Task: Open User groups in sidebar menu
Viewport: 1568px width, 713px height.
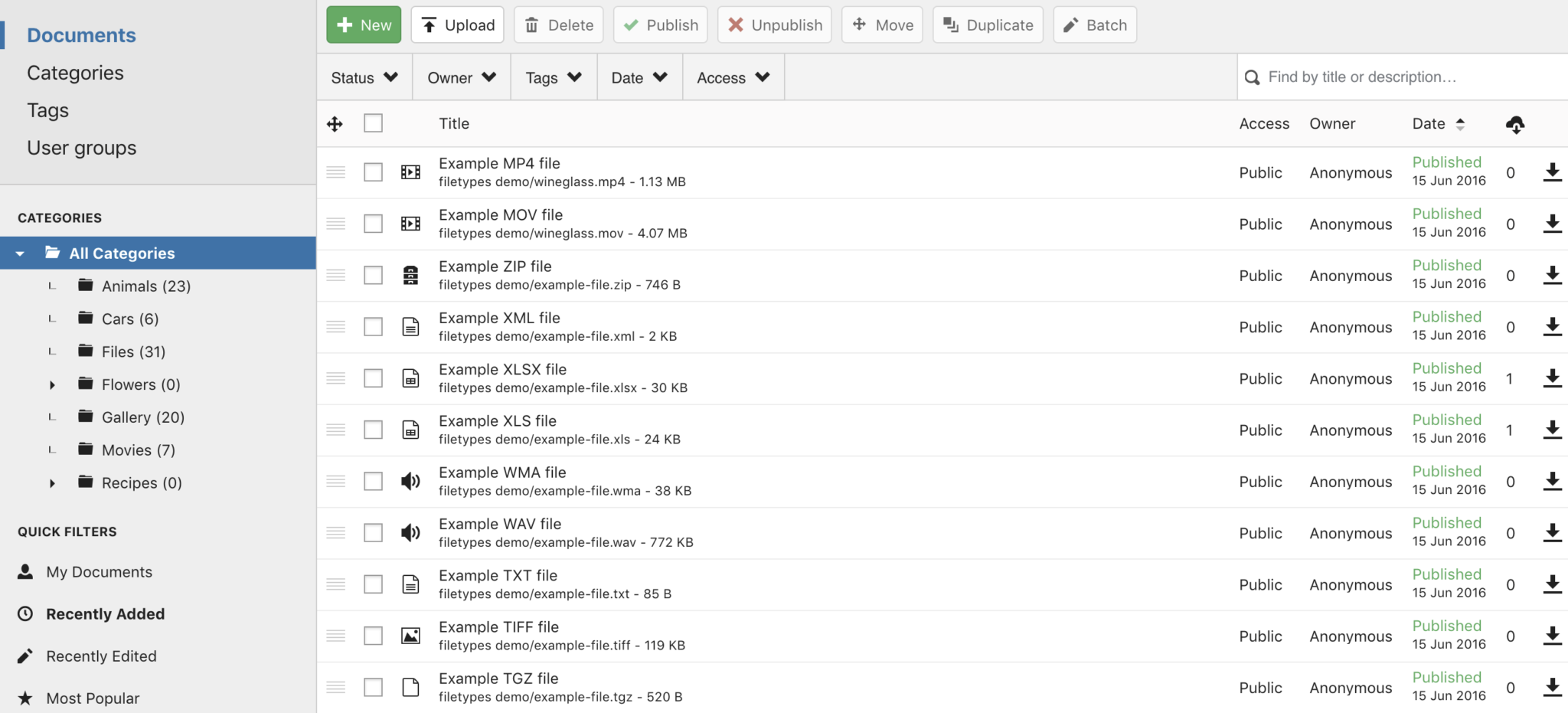Action: point(81,148)
